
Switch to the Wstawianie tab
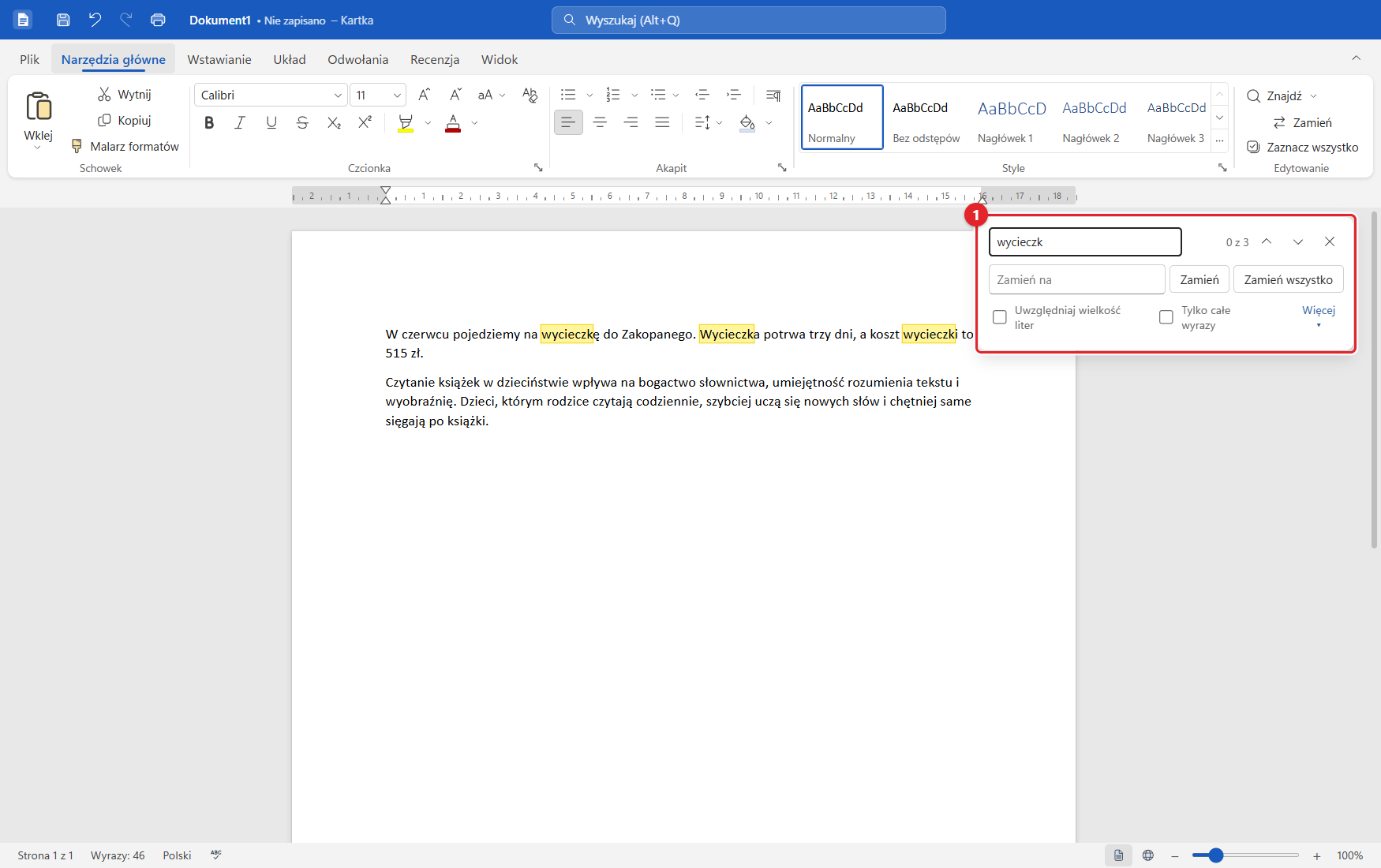click(219, 59)
